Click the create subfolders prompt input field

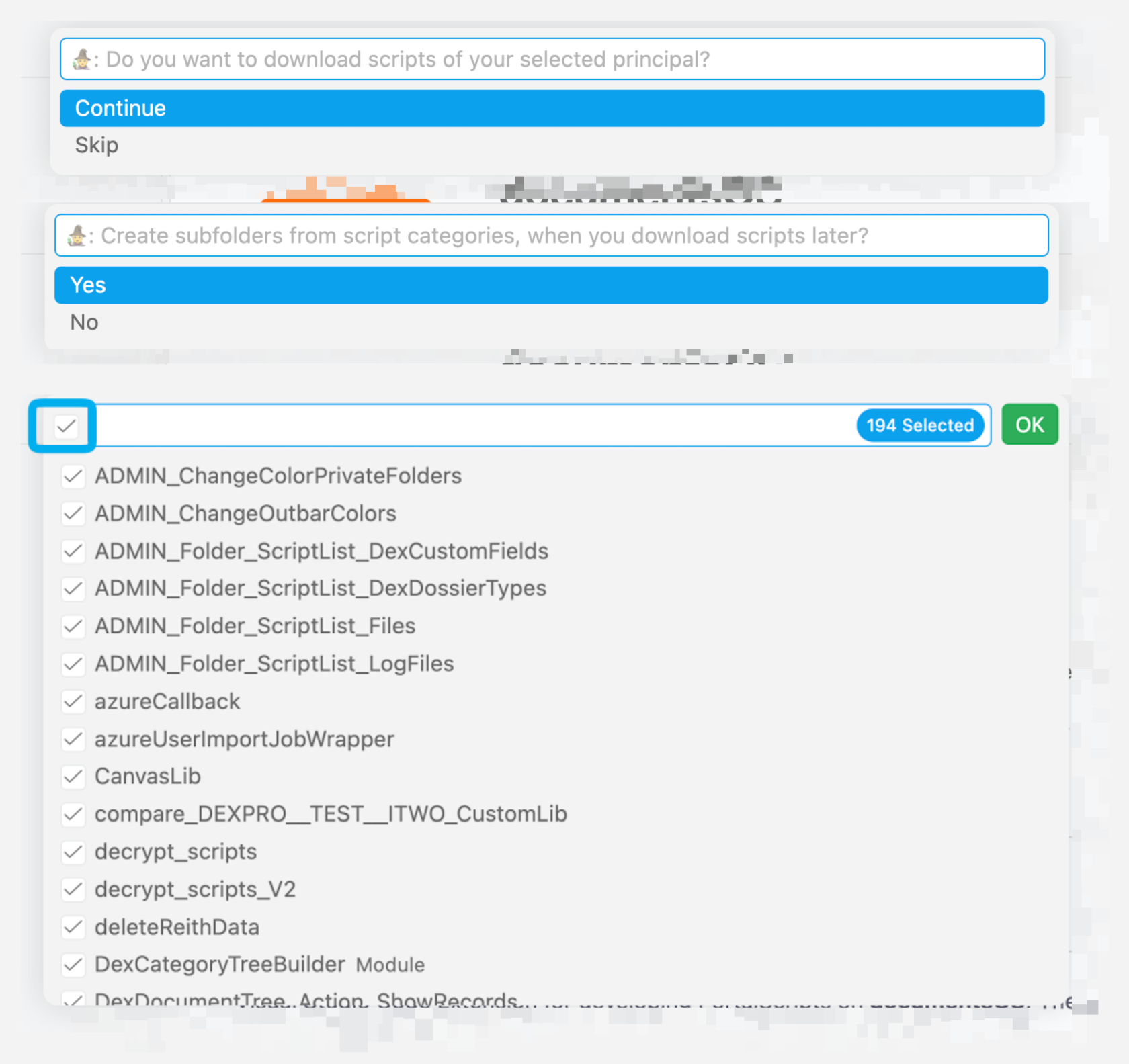551,236
